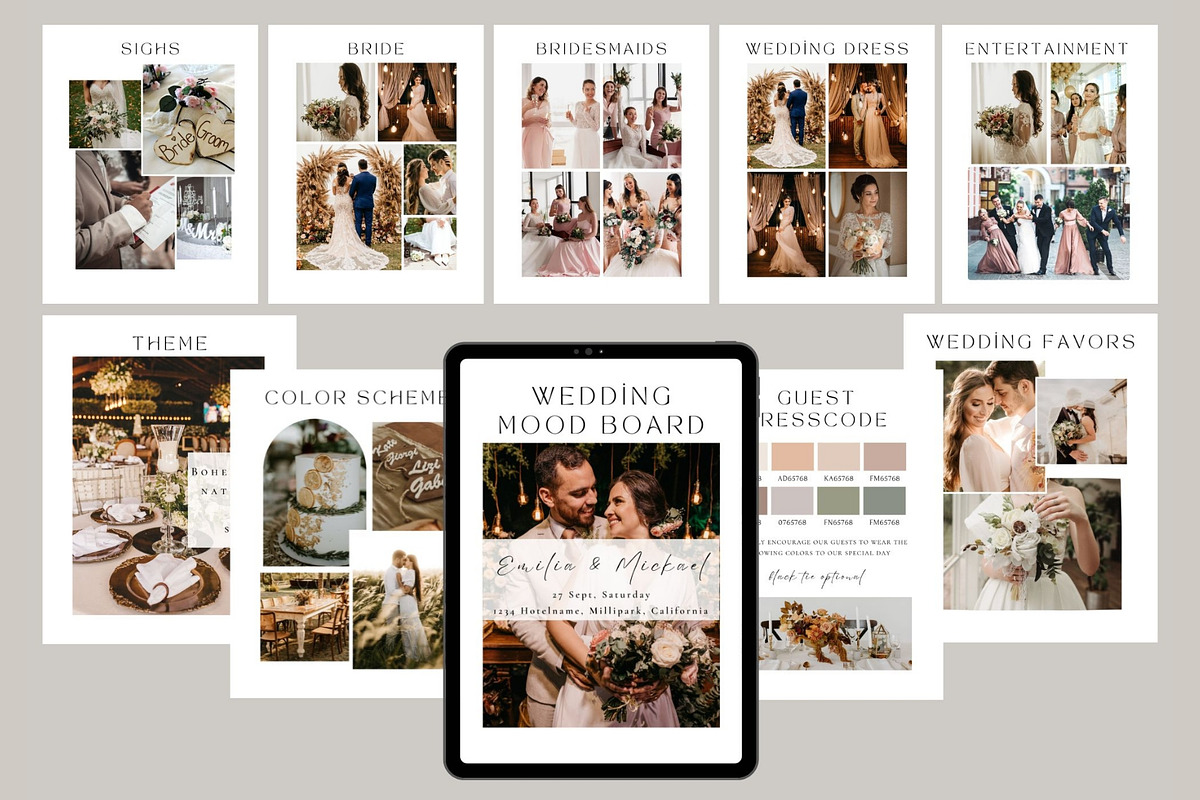The image size is (1200, 800).
Task: Select the WEDDING MOOD BOARD tablet title
Action: point(601,409)
